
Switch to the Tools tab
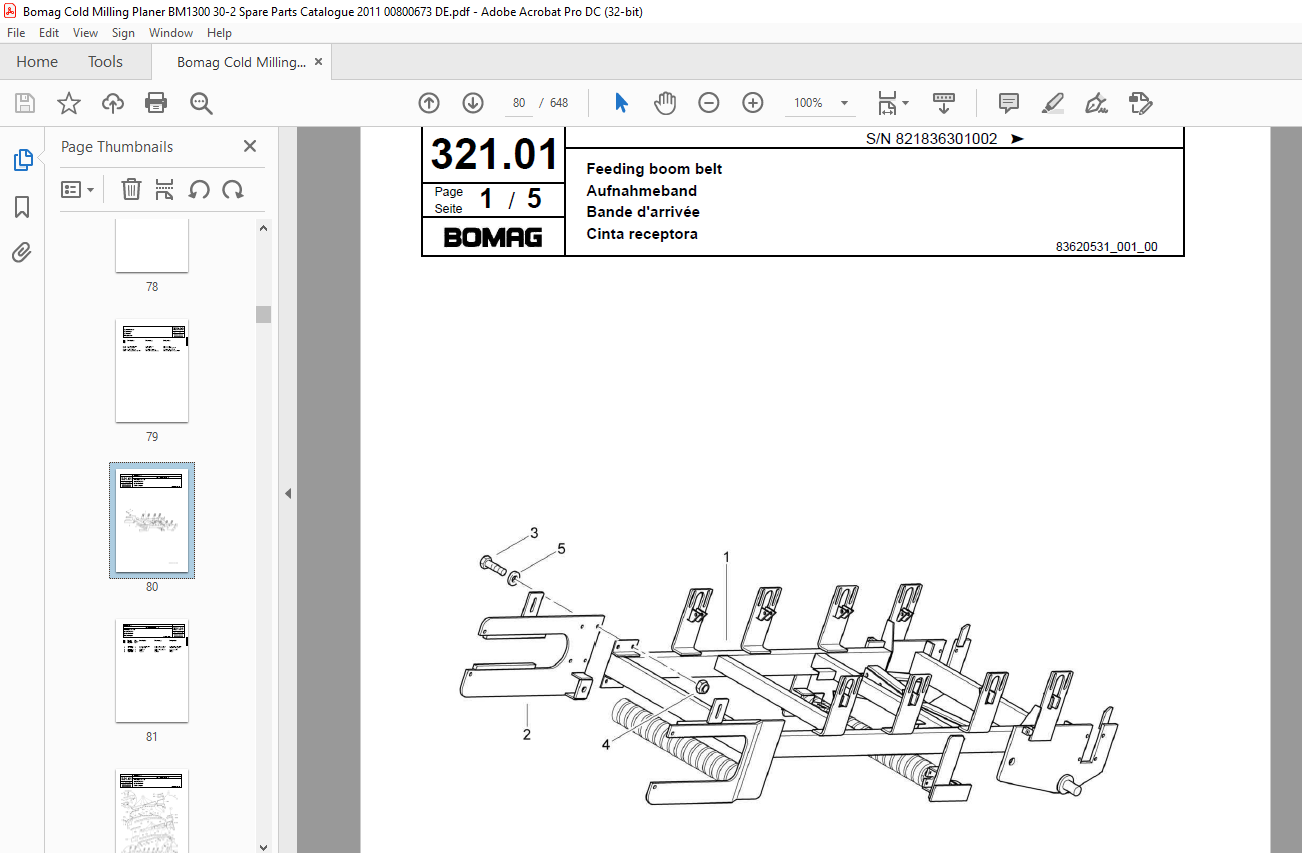click(x=105, y=62)
